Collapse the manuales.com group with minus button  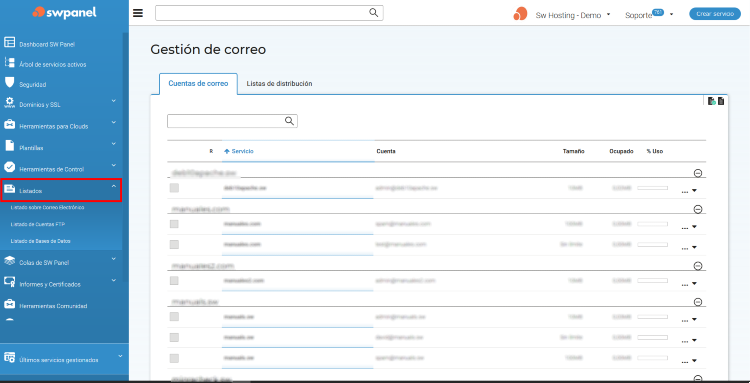click(x=697, y=209)
